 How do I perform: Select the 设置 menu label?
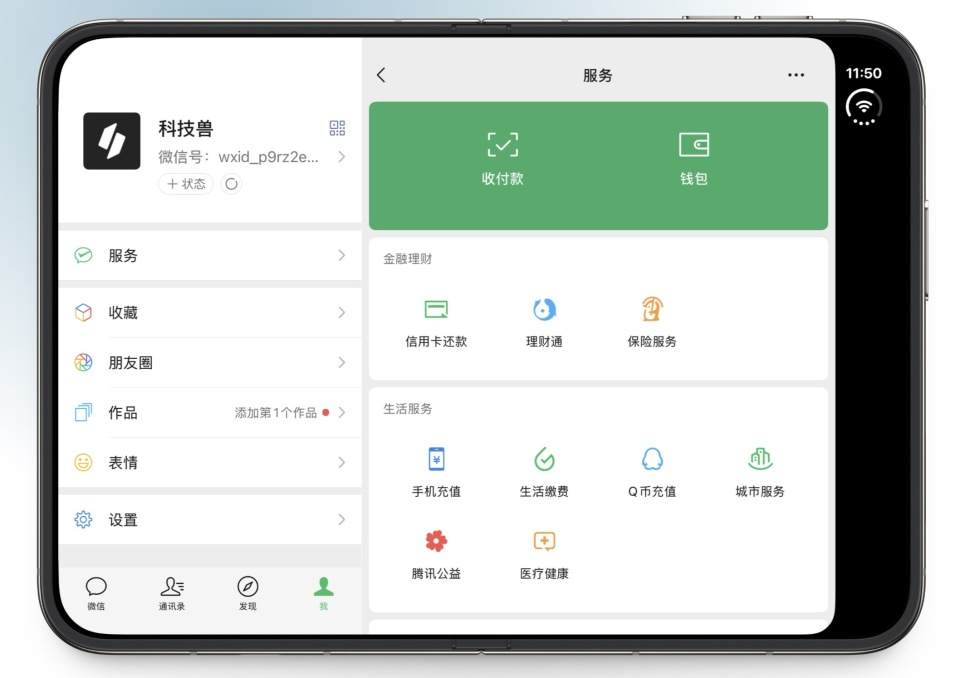(123, 520)
